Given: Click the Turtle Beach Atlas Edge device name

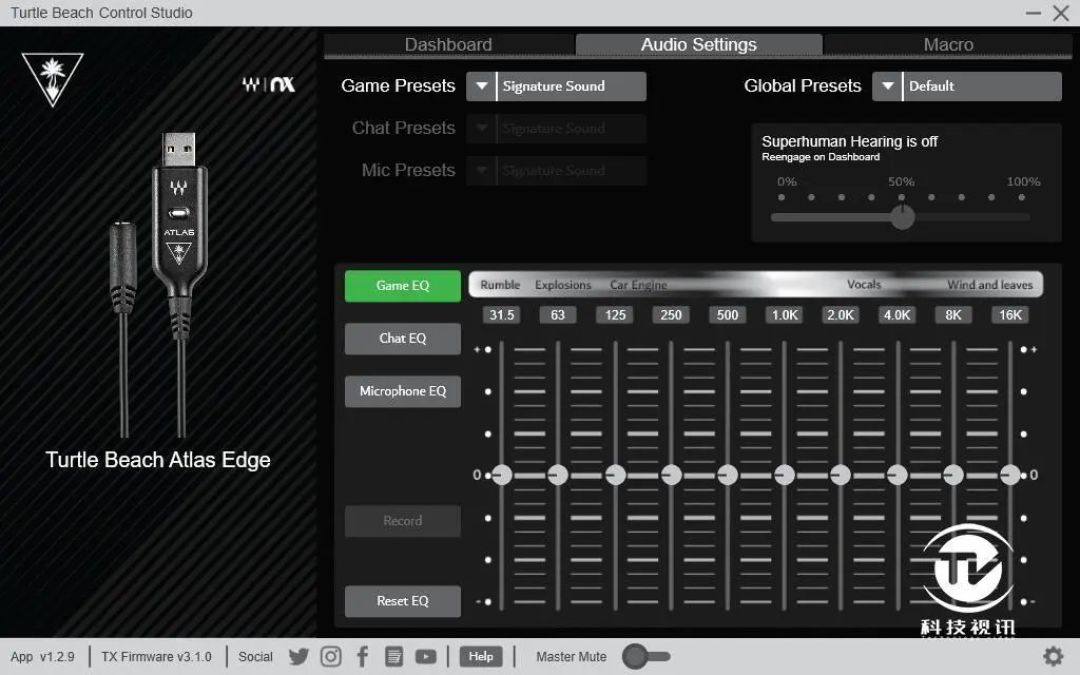Looking at the screenshot, I should [158, 459].
